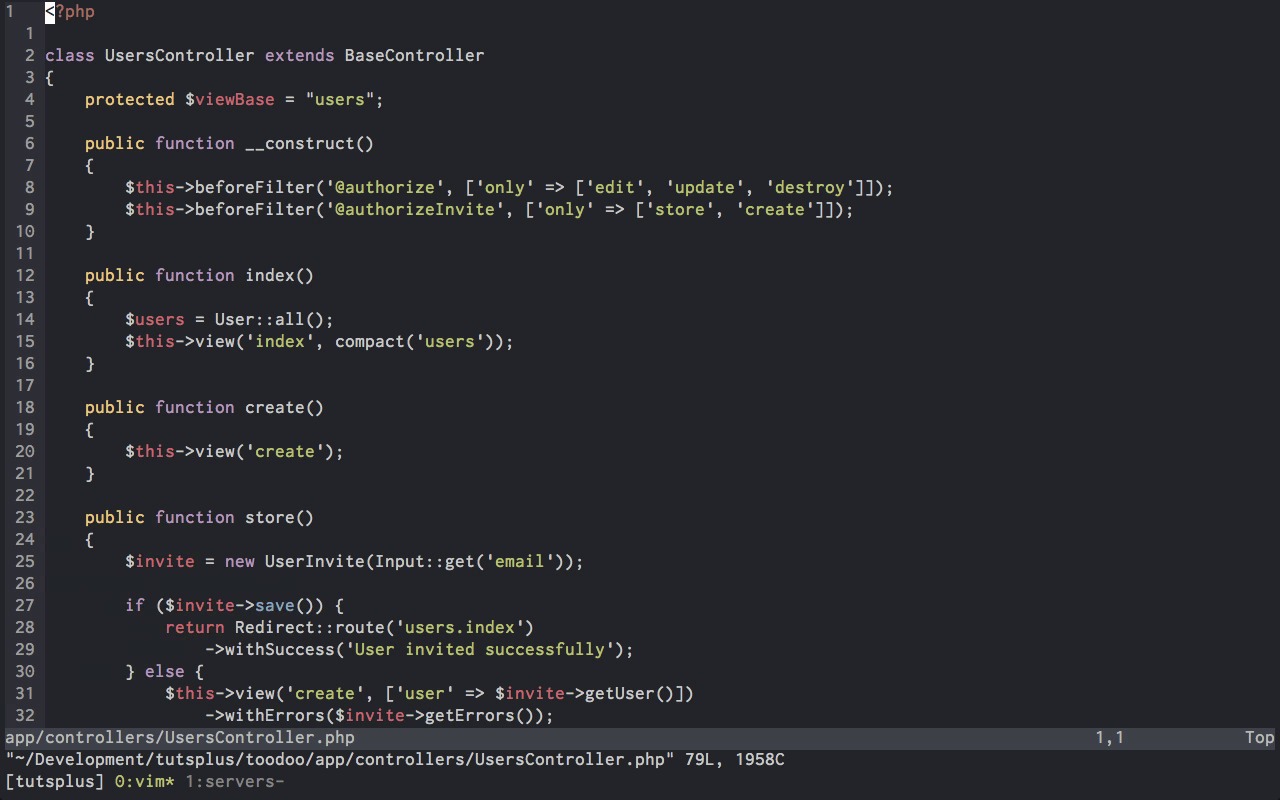The height and width of the screenshot is (800, 1280).
Task: Click "compact('users')" call
Action: pos(420,342)
